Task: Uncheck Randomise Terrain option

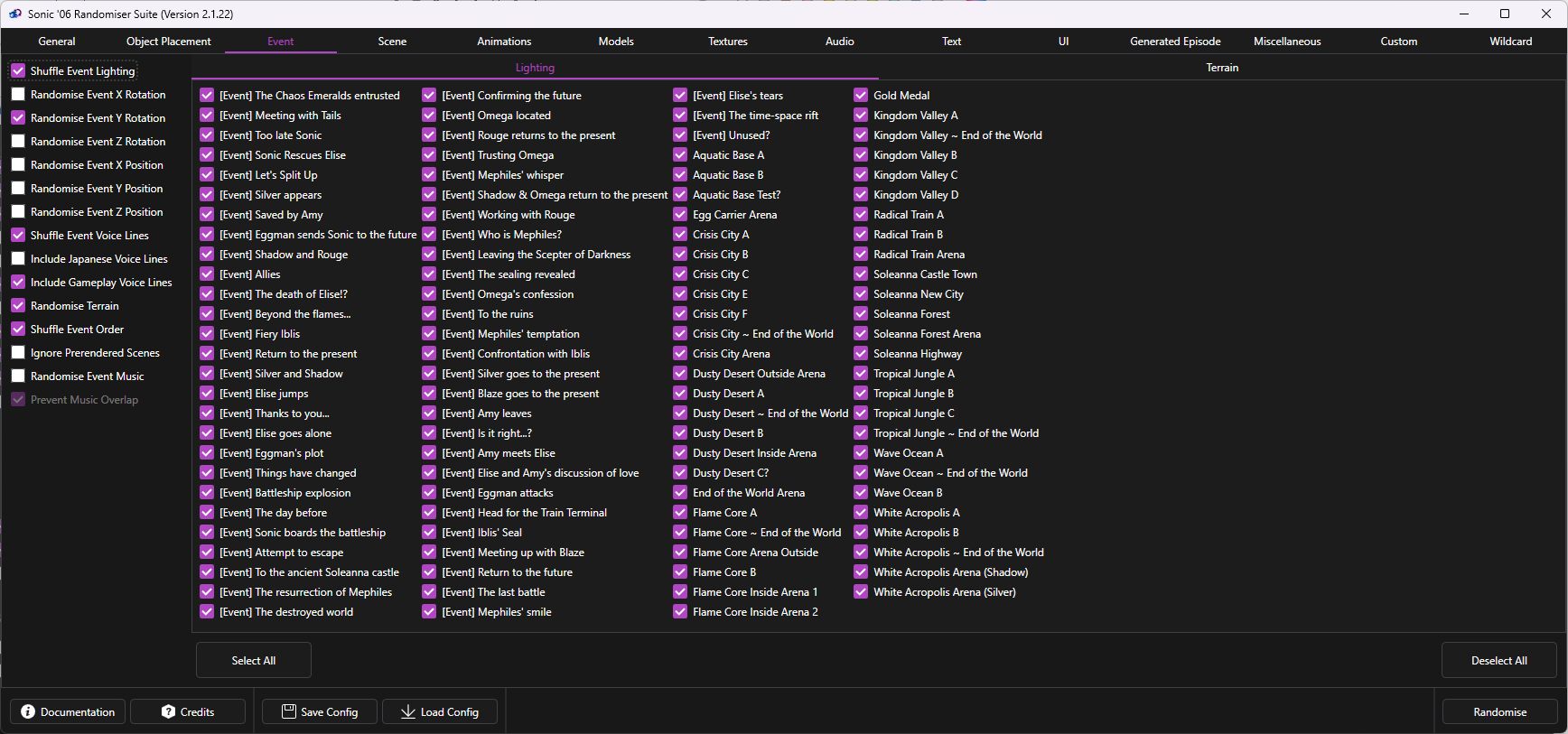Action: click(18, 305)
